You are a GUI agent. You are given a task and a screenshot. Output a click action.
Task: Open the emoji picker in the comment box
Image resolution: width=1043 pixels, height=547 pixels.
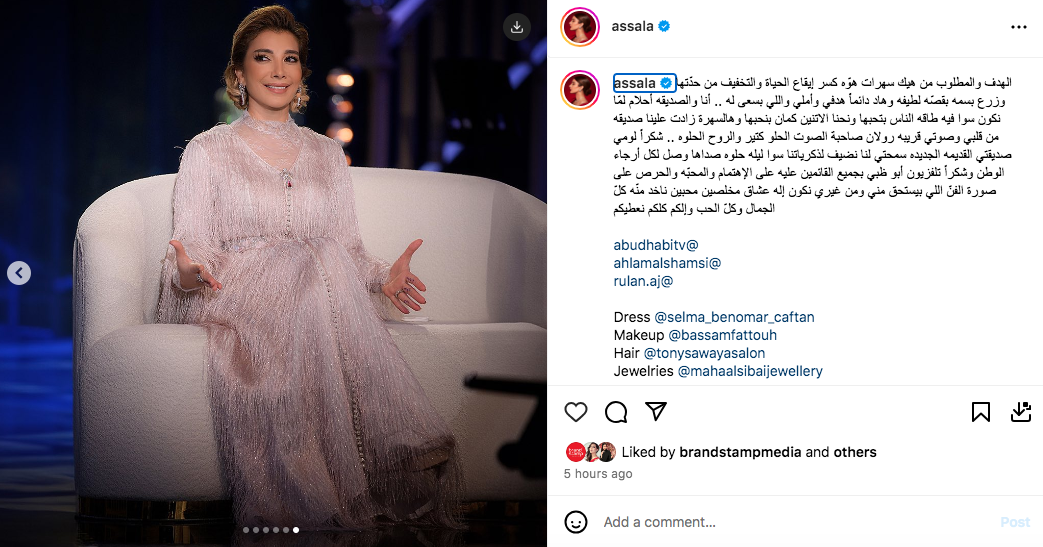coord(575,522)
